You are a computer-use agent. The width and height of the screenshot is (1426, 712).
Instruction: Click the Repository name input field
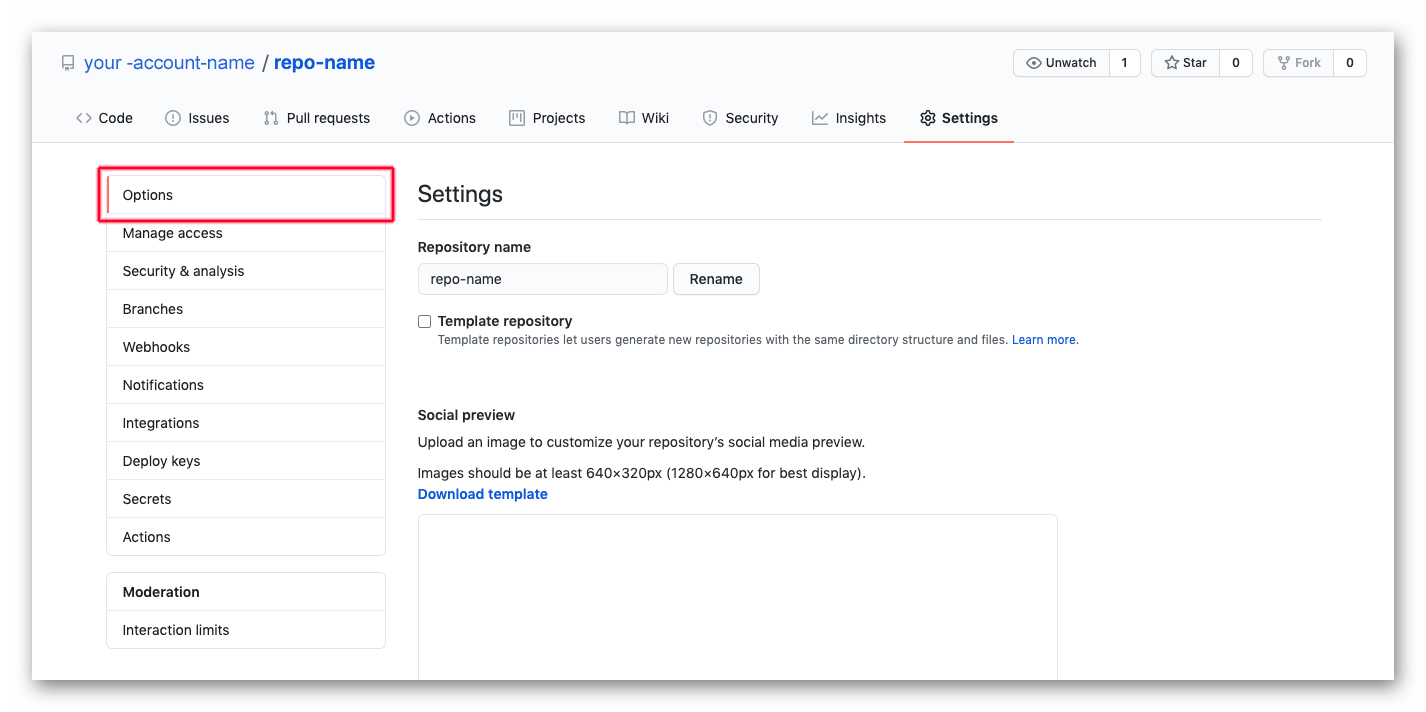click(x=542, y=279)
